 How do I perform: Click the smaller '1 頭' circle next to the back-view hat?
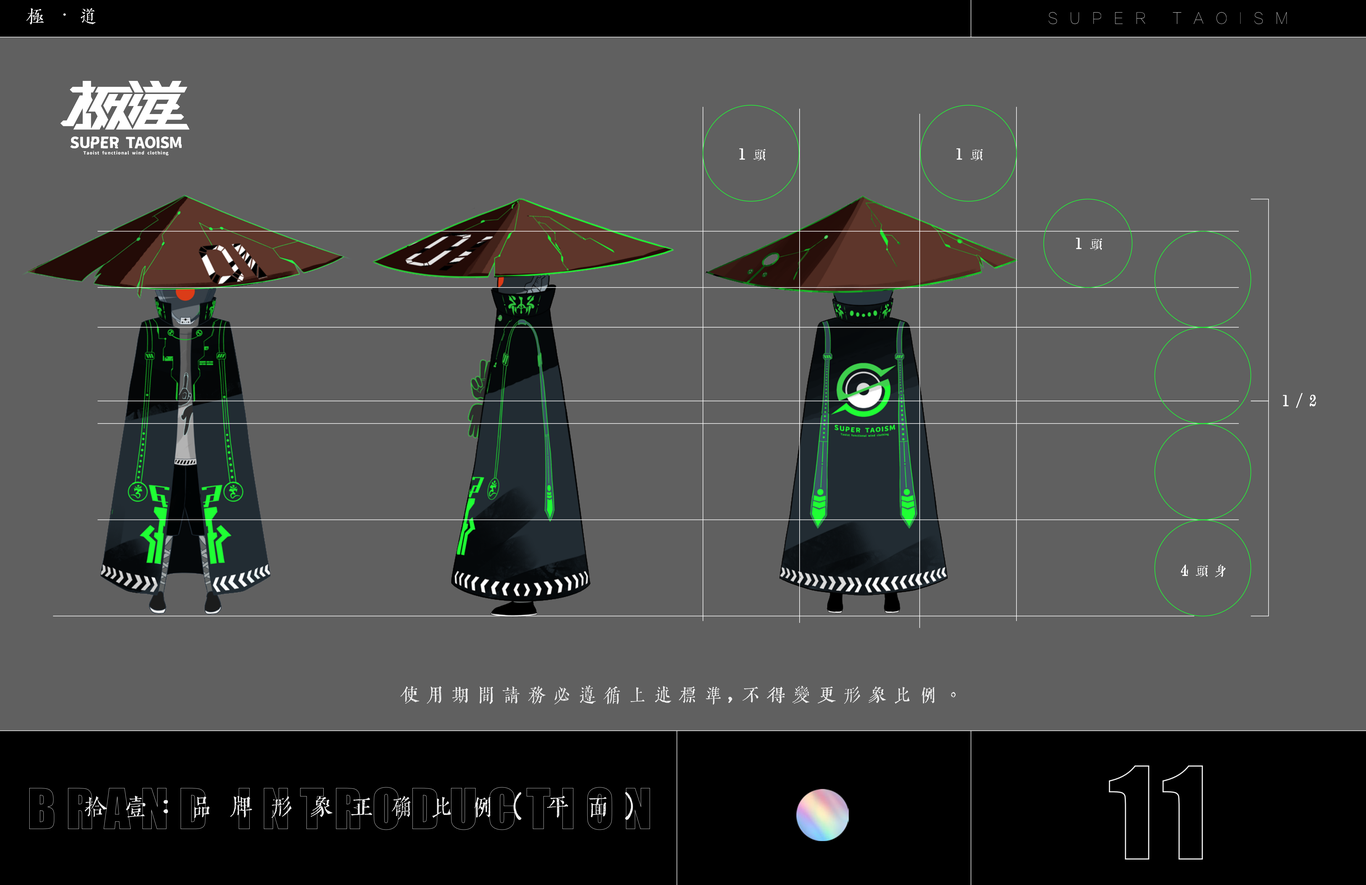click(x=1088, y=243)
